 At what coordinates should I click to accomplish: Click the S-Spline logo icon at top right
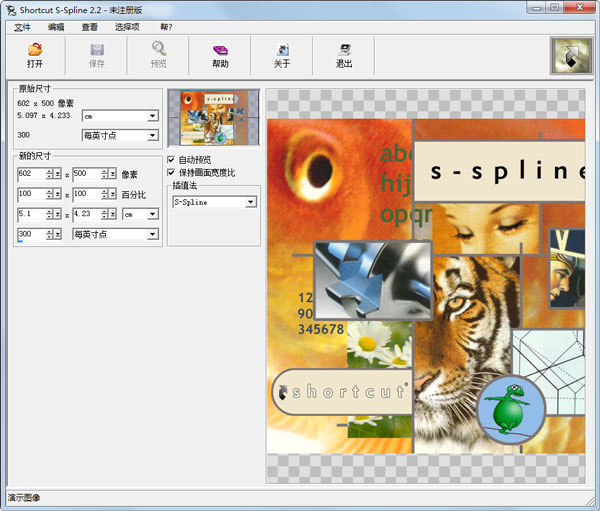(571, 57)
